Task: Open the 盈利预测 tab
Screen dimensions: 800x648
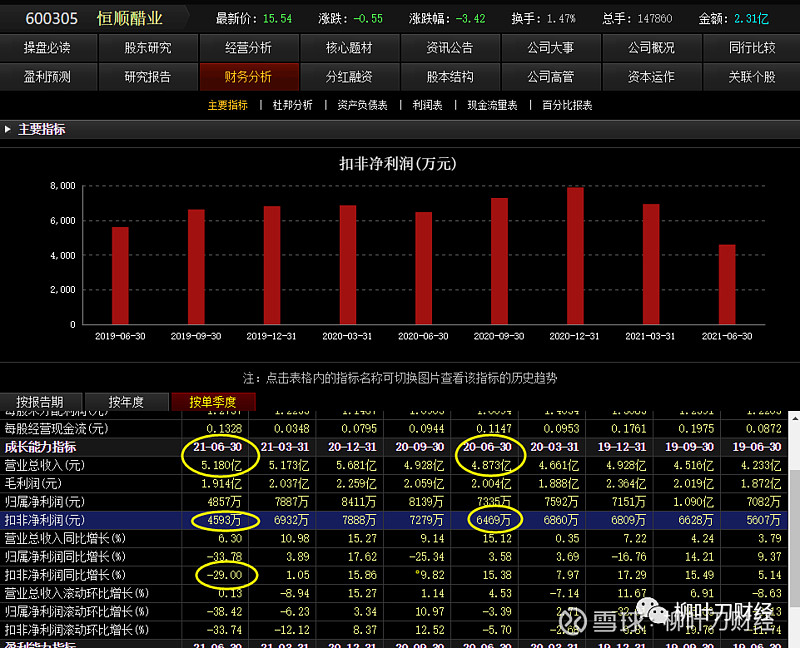Action: (x=47, y=77)
